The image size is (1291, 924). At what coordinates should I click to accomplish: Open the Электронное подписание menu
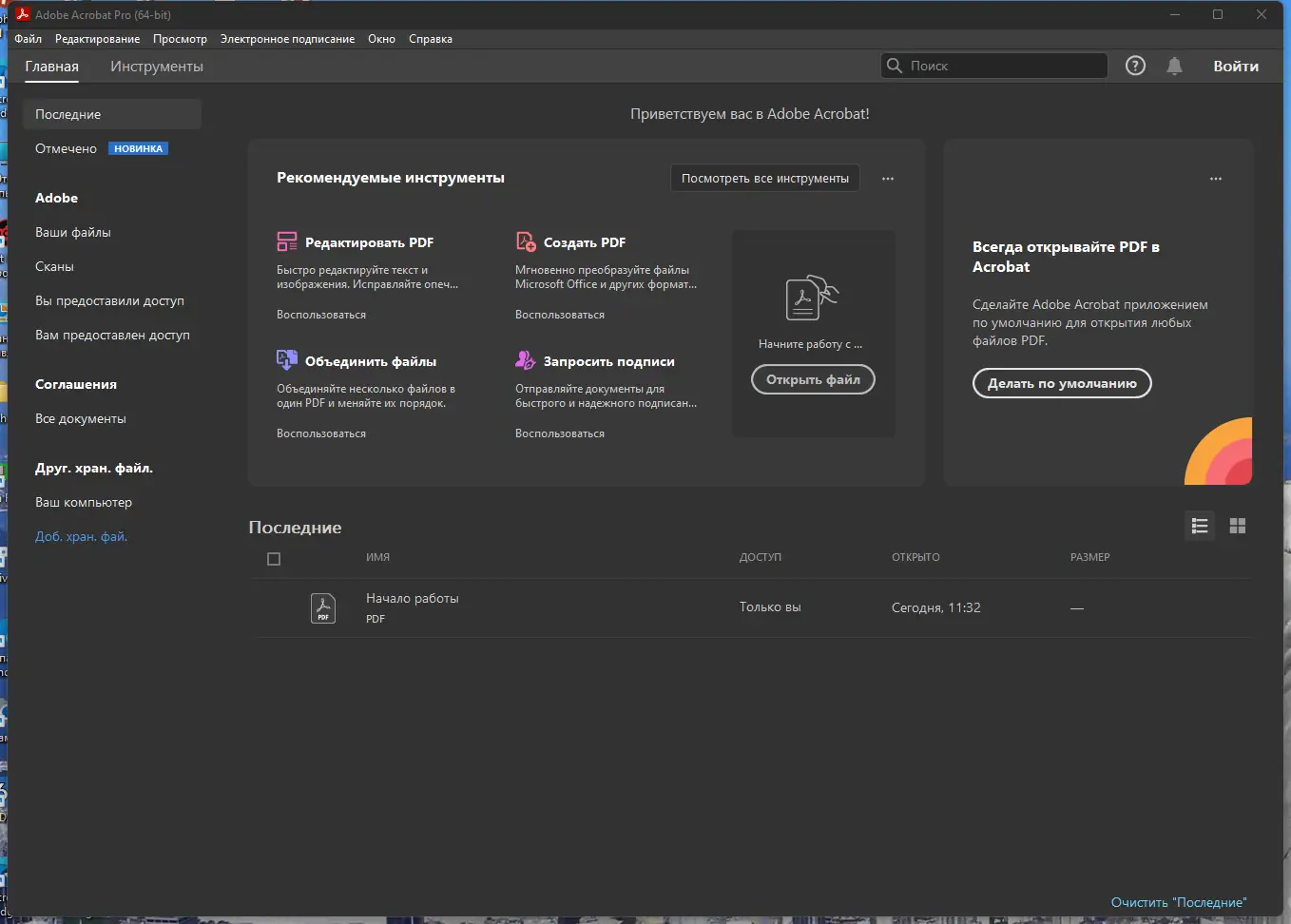tap(287, 39)
